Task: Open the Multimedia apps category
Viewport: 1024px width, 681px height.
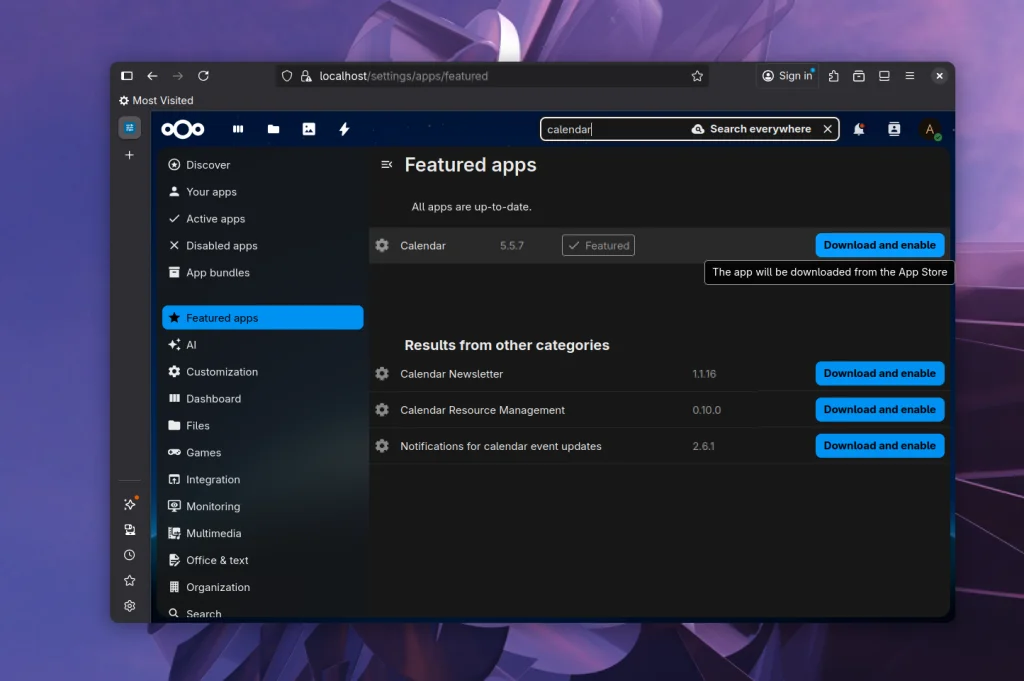Action: (x=213, y=534)
